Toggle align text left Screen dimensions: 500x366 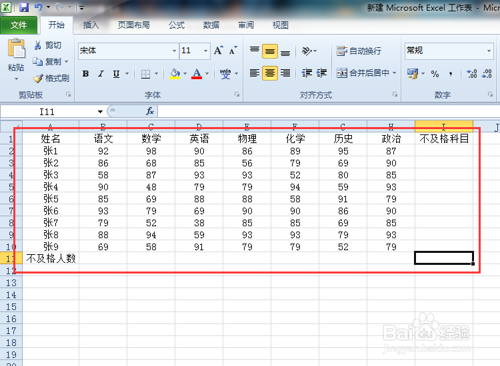tap(255, 73)
